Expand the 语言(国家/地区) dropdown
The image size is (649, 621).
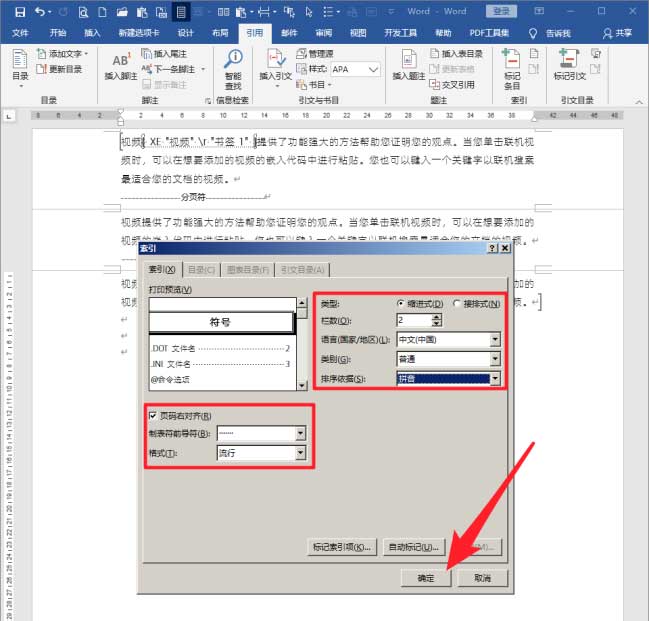[x=494, y=340]
